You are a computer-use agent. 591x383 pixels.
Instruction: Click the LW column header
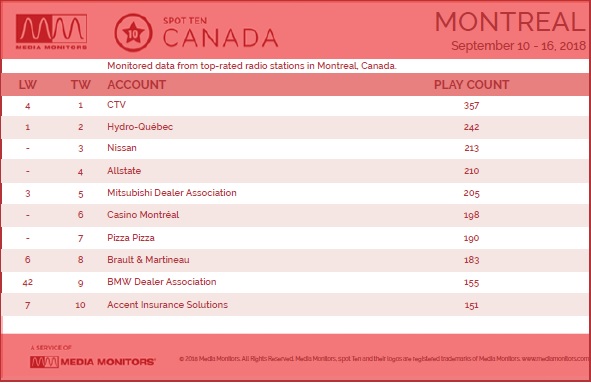28,84
